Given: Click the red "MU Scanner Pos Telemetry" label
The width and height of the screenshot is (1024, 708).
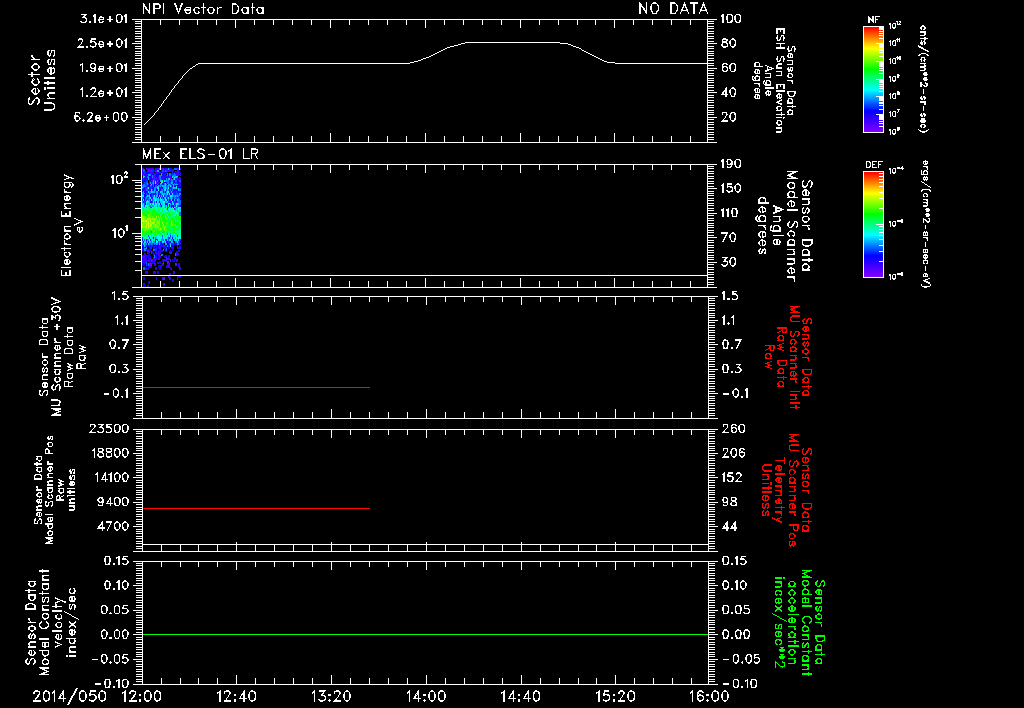Looking at the screenshot, I should [x=787, y=490].
